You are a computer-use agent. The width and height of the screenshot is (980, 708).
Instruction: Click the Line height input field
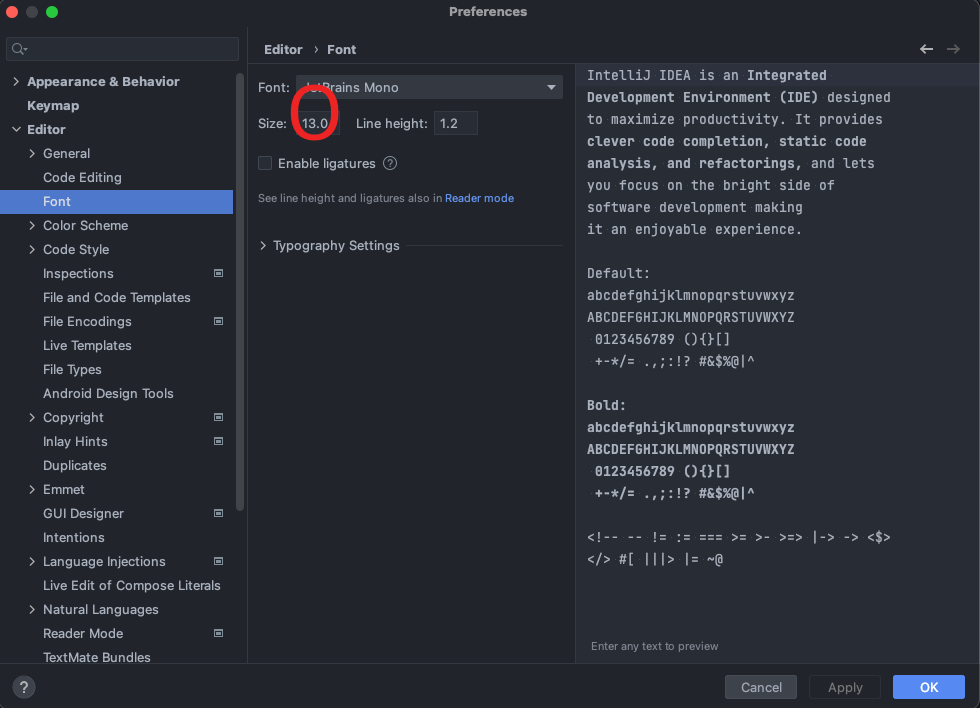456,123
